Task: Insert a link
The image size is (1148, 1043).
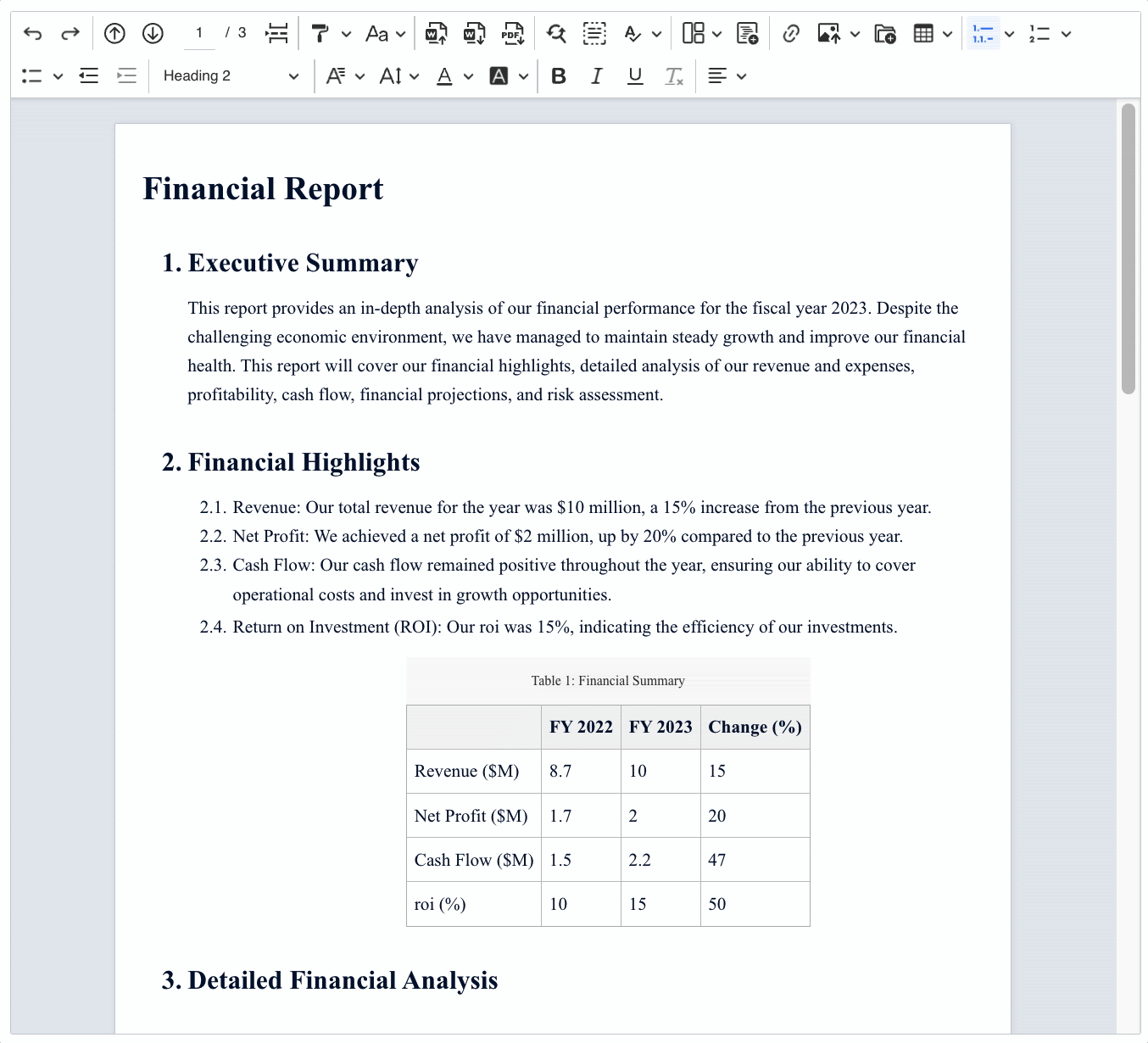Action: click(x=791, y=34)
